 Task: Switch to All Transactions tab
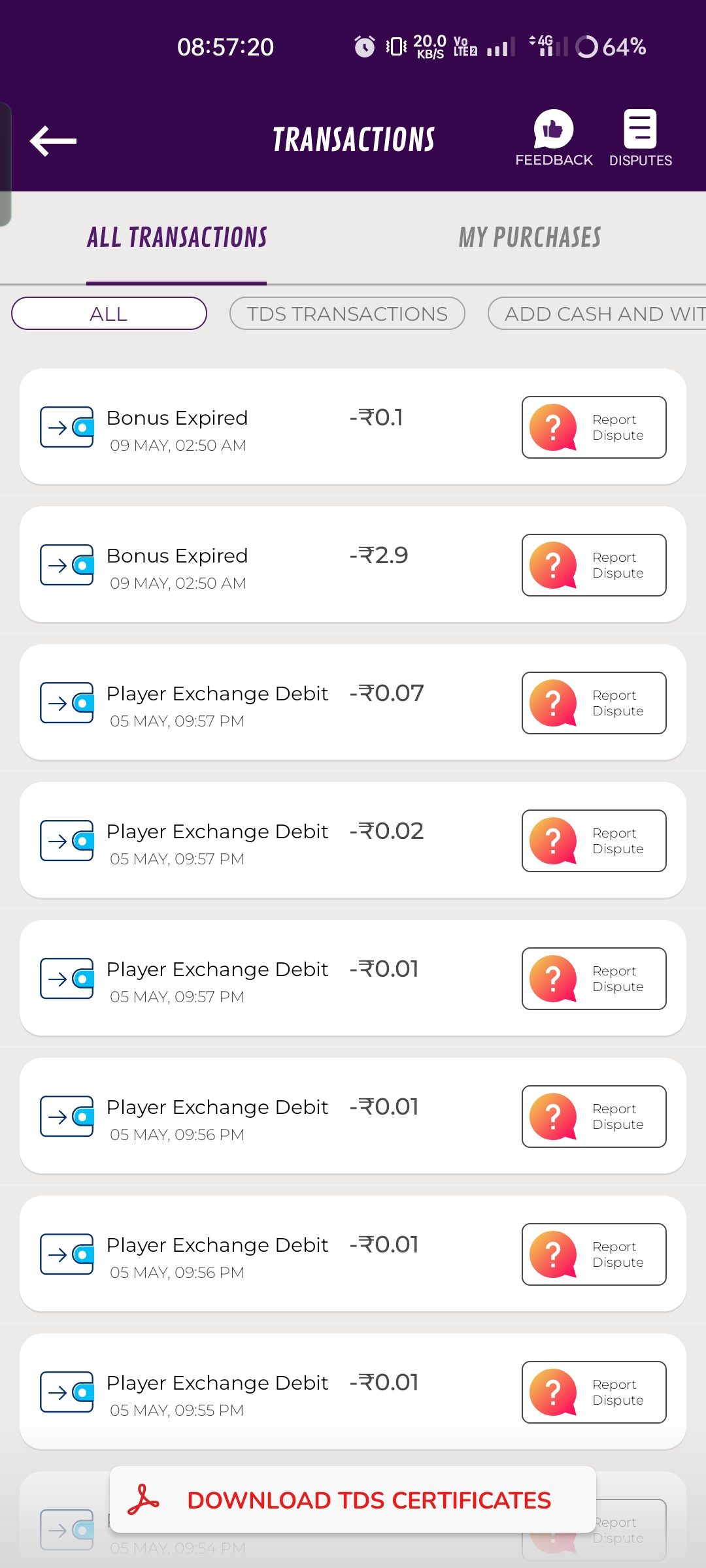(176, 238)
